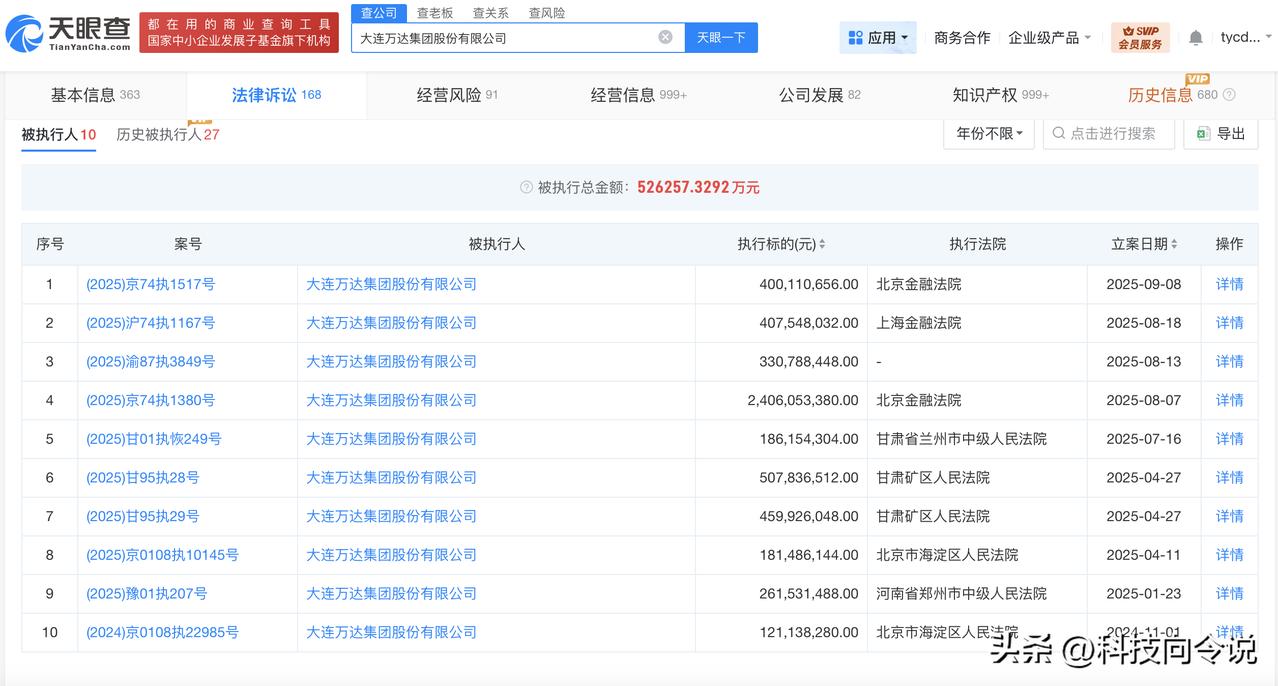Open the 经营信息 999+ tab
1278x686 pixels.
tap(638, 95)
